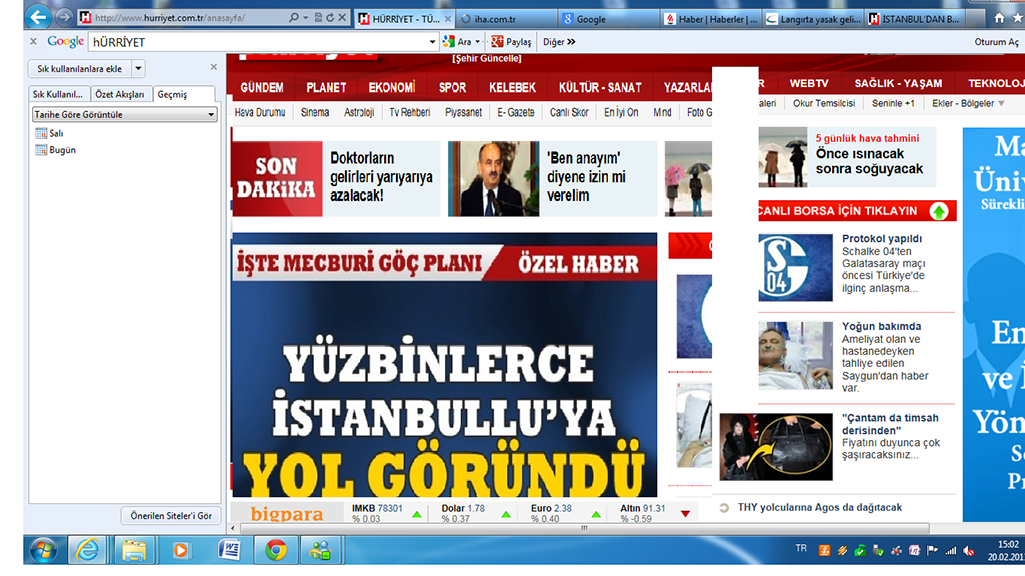Switch to Sık Kullanıl... favorites tab
Image resolution: width=1025 pixels, height=576 pixels.
coord(58,94)
